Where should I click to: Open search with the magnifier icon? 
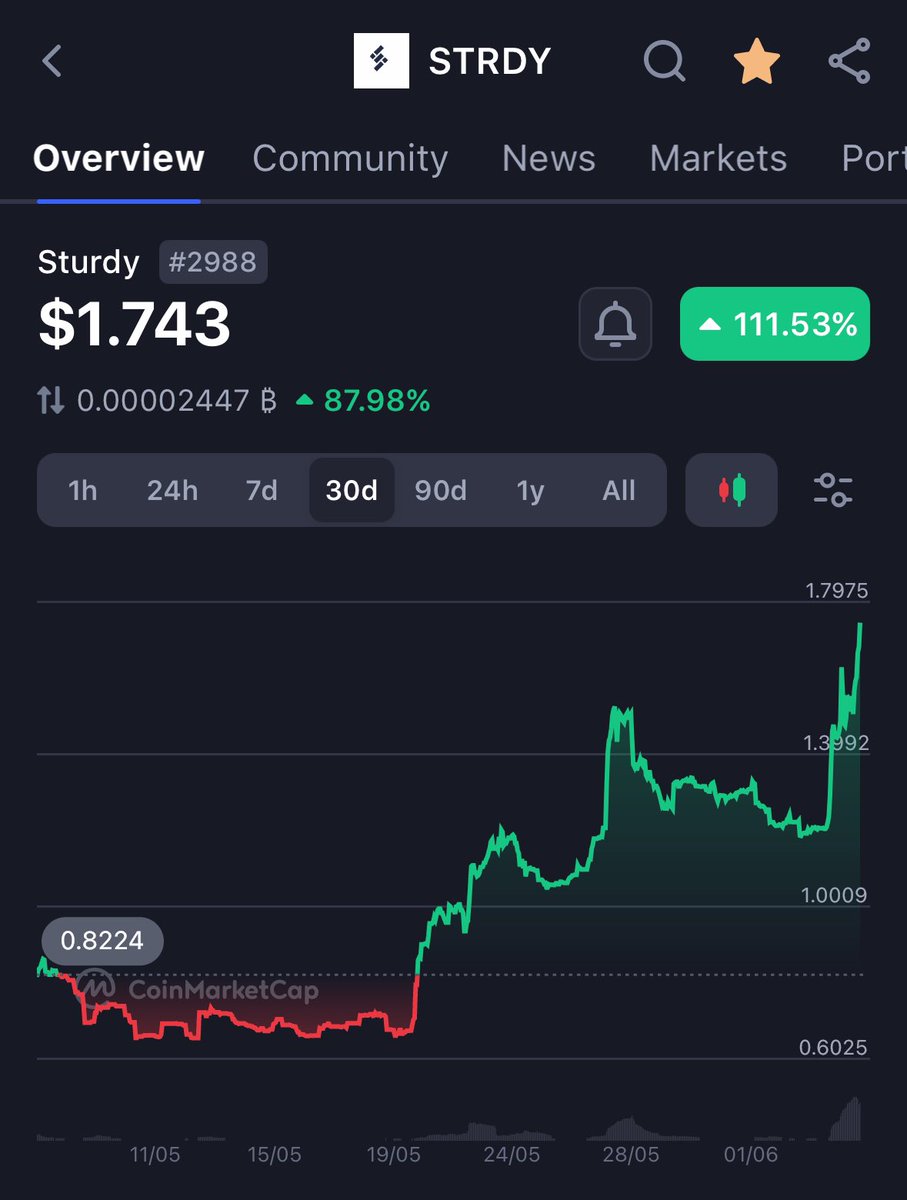coord(664,61)
